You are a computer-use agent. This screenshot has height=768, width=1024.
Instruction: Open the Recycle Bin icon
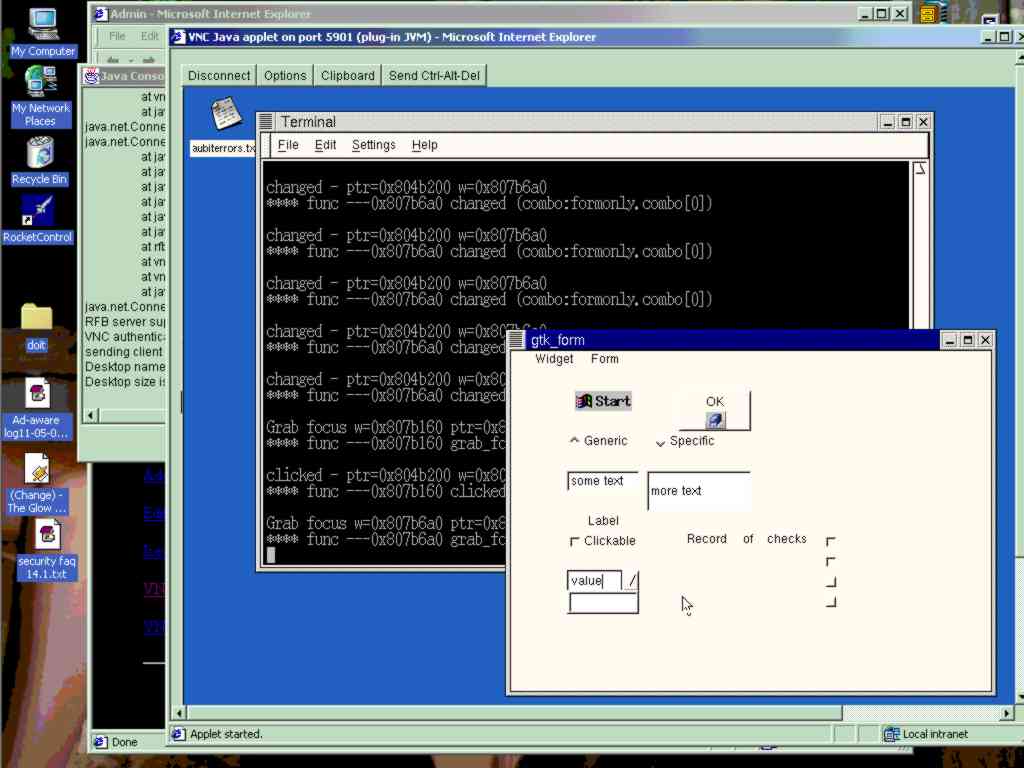pos(40,154)
